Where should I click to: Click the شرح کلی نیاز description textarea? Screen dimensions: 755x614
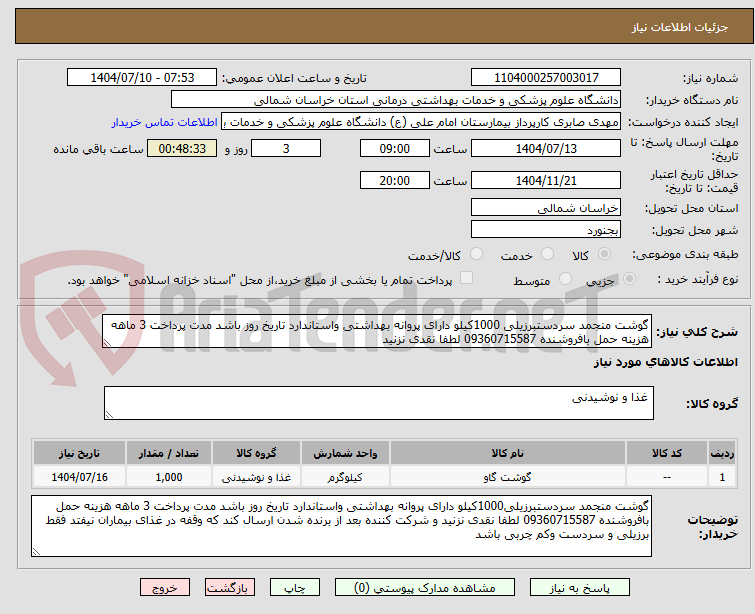click(x=377, y=331)
